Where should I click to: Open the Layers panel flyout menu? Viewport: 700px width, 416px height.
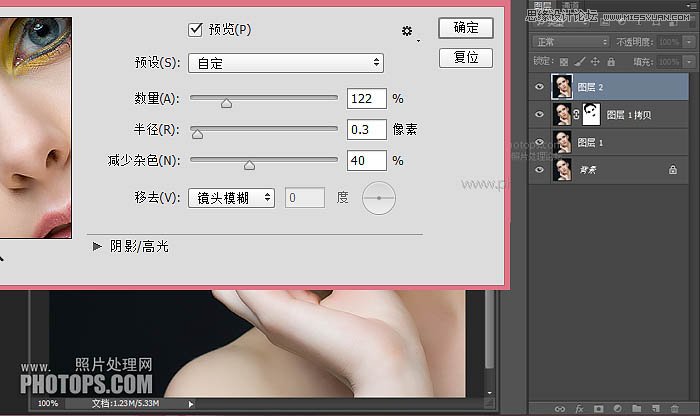point(691,5)
